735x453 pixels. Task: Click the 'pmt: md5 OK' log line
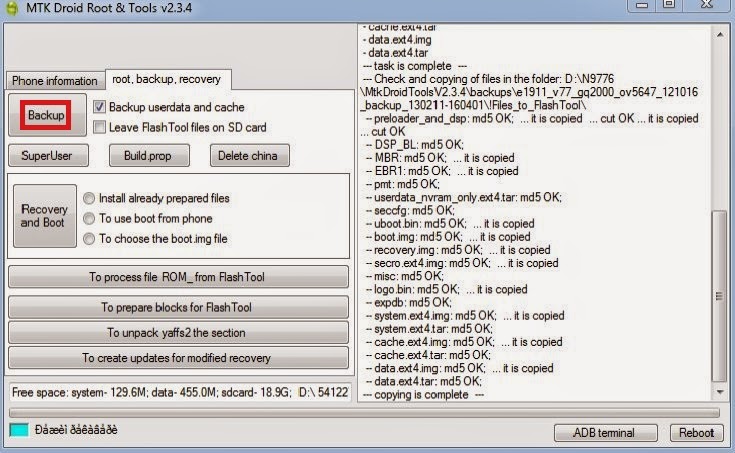coord(403,184)
